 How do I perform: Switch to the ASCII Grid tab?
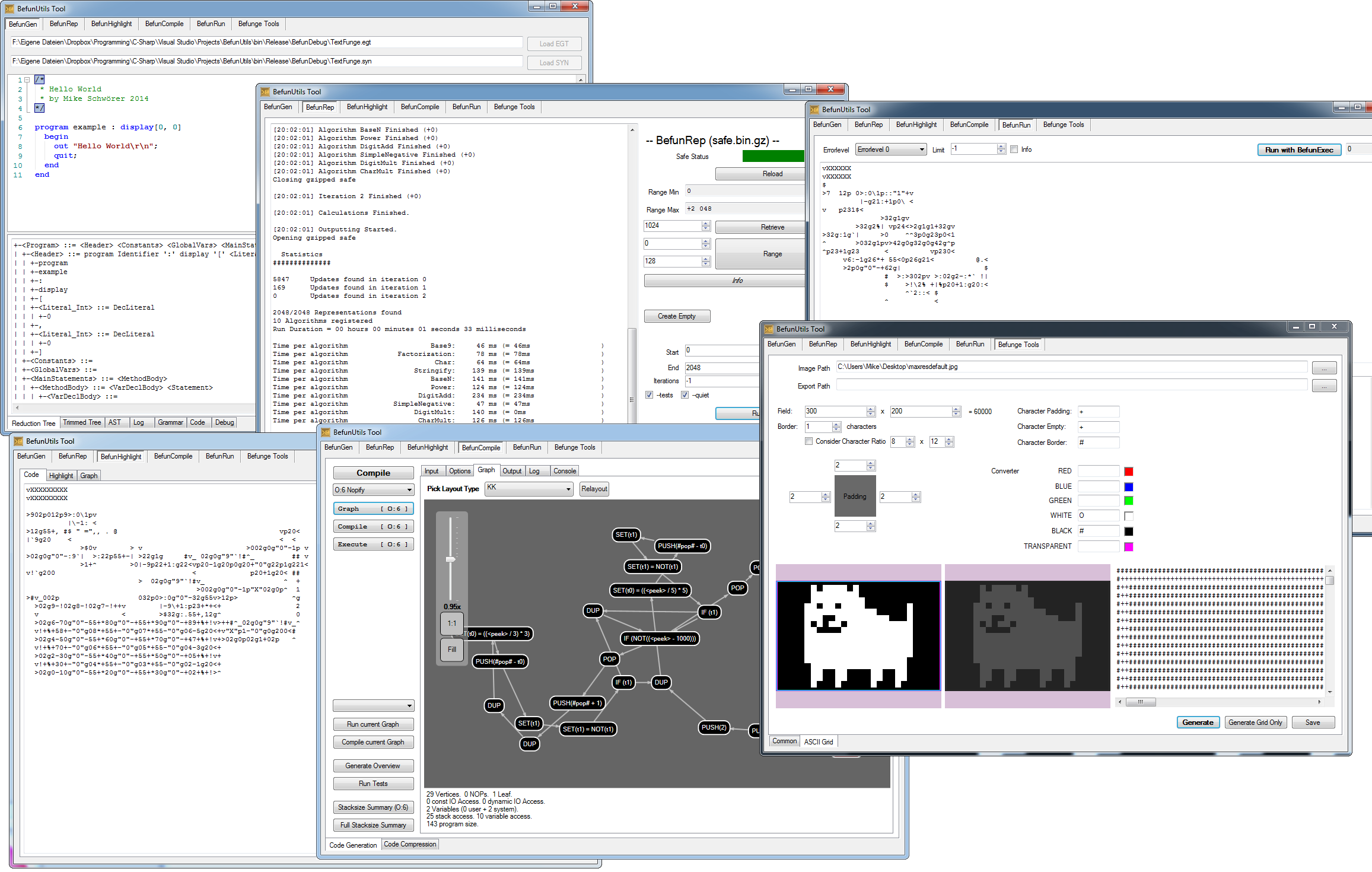(818, 741)
